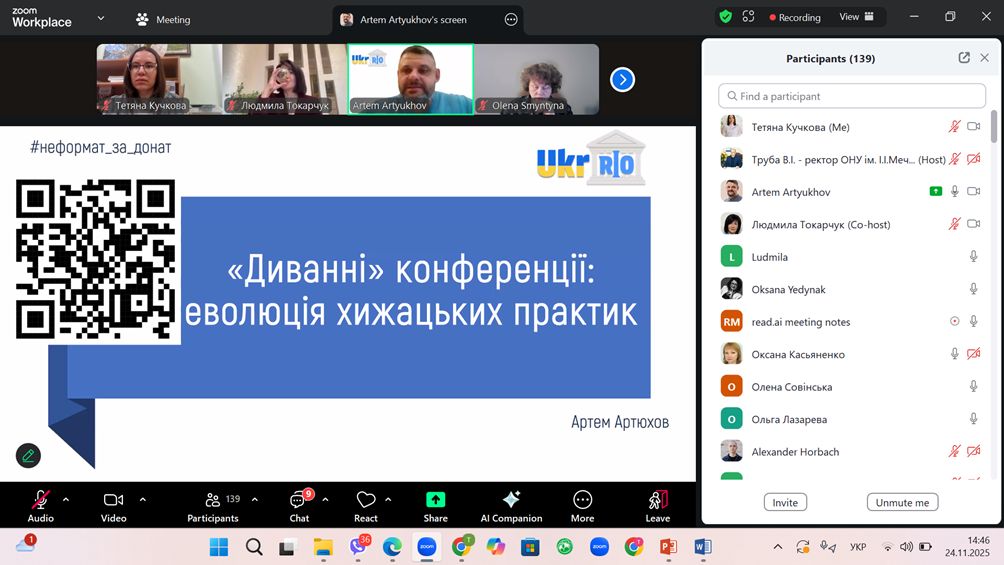Click the green annotation pencil icon
This screenshot has width=1004, height=565.
(28, 455)
